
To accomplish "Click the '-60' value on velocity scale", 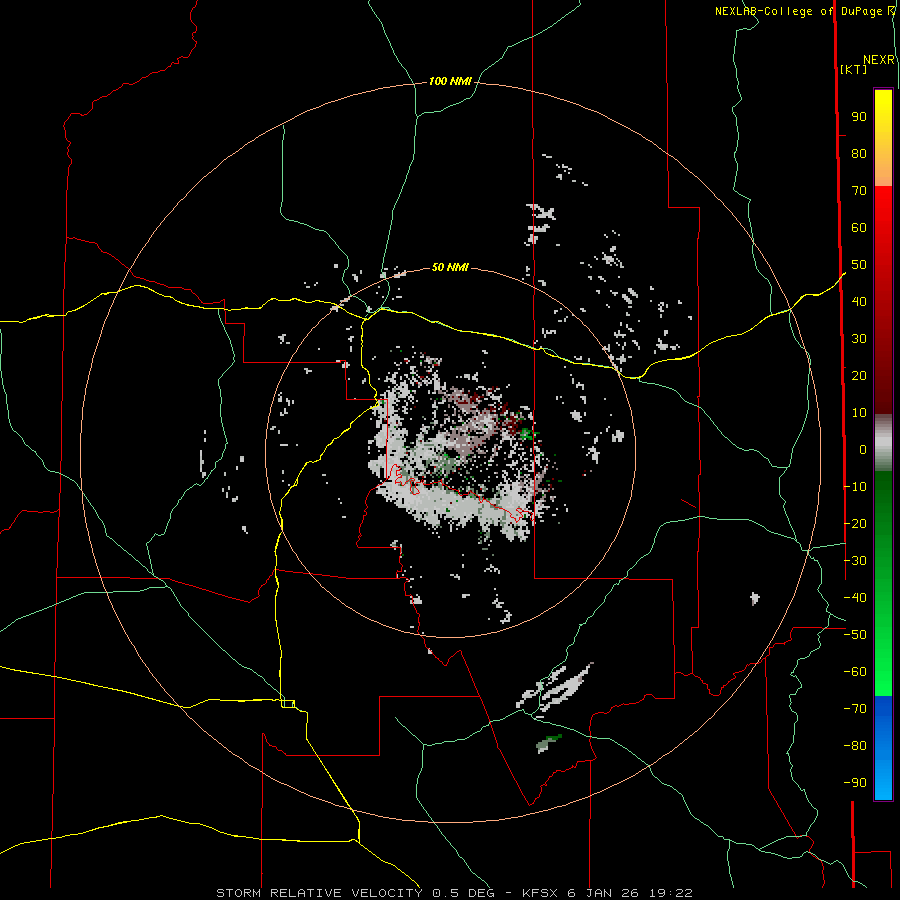I will (855, 672).
